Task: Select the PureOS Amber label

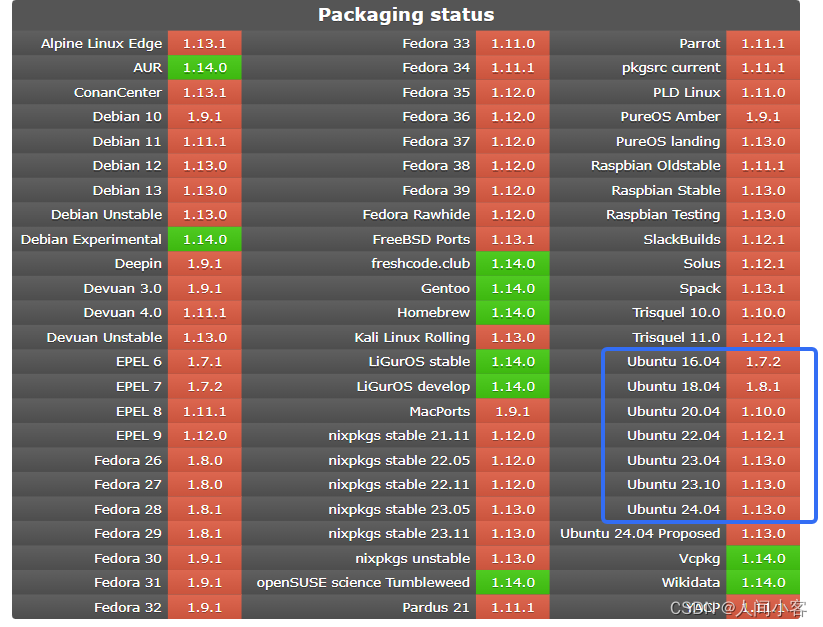Action: (670, 116)
